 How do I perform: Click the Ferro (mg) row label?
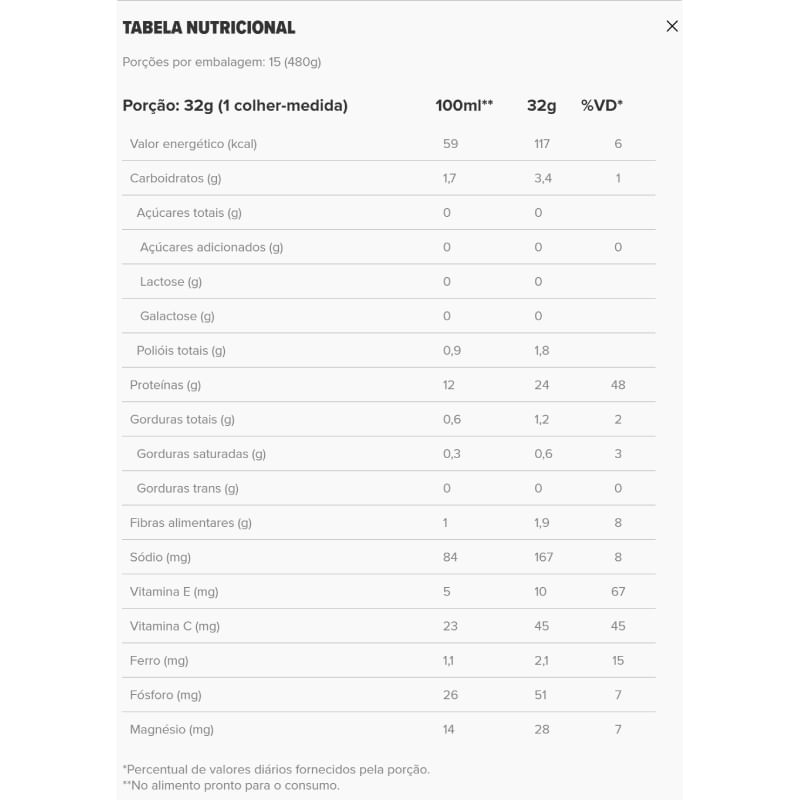point(159,661)
